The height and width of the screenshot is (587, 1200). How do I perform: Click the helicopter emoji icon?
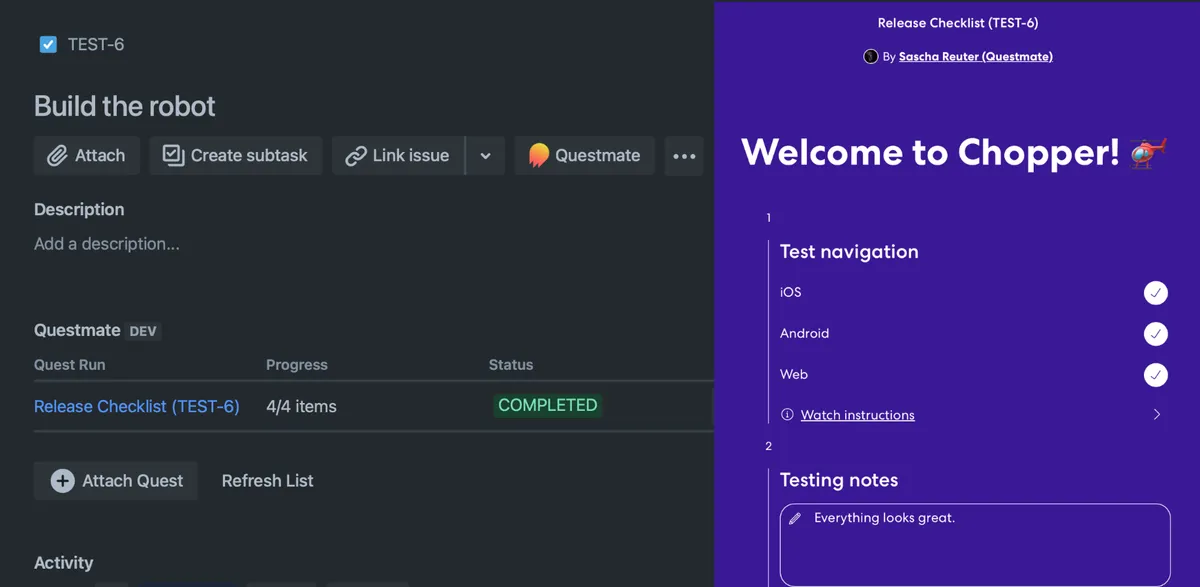1149,152
